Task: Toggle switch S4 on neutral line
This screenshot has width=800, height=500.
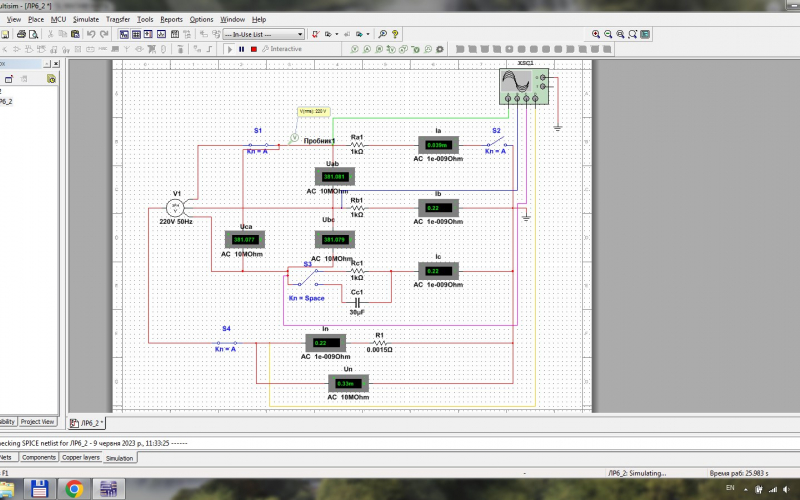Action: tap(227, 342)
